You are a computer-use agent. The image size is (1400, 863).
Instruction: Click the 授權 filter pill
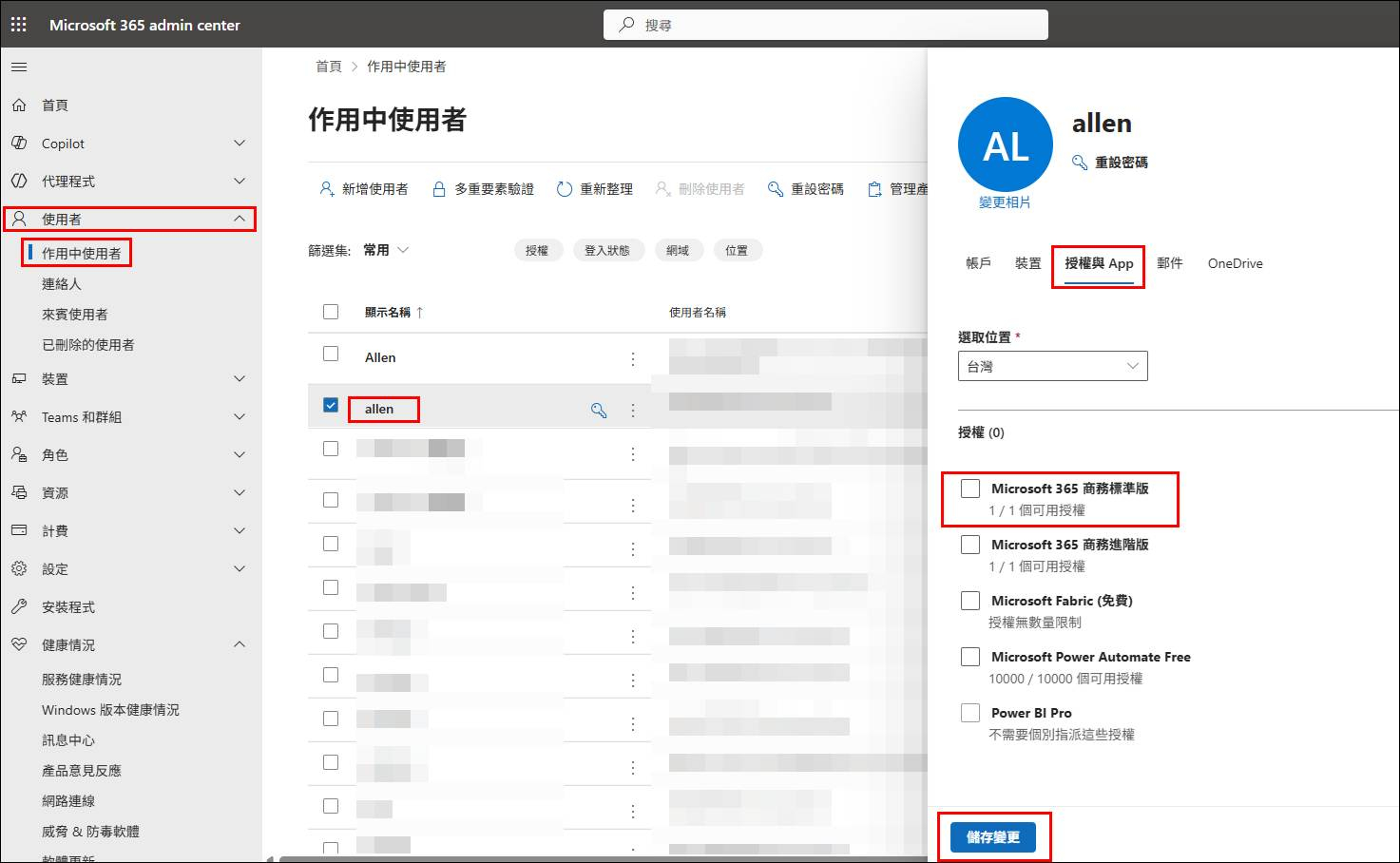tap(537, 251)
